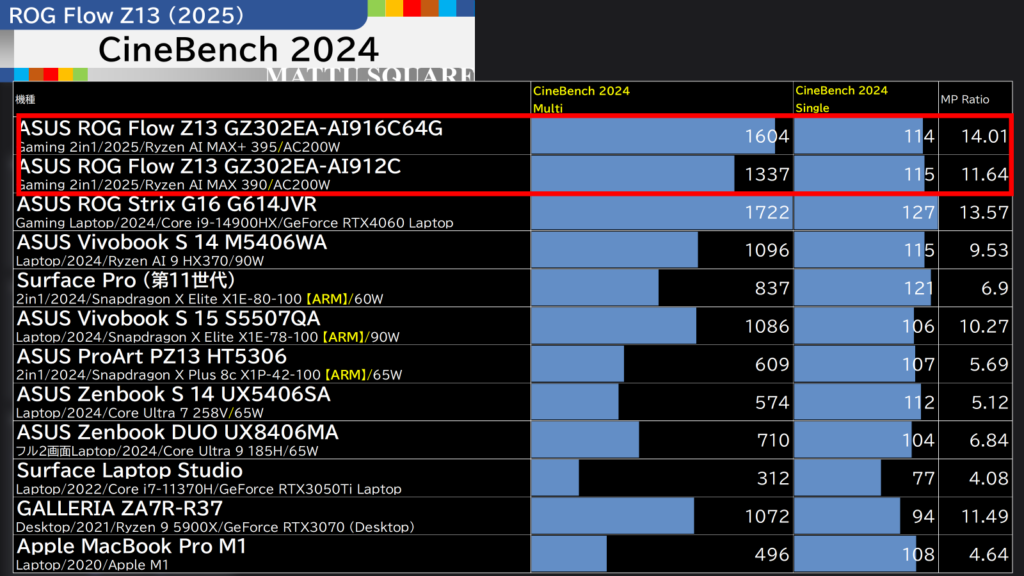The image size is (1024, 576).
Task: Click the multi score "1086"
Action: 767,326
